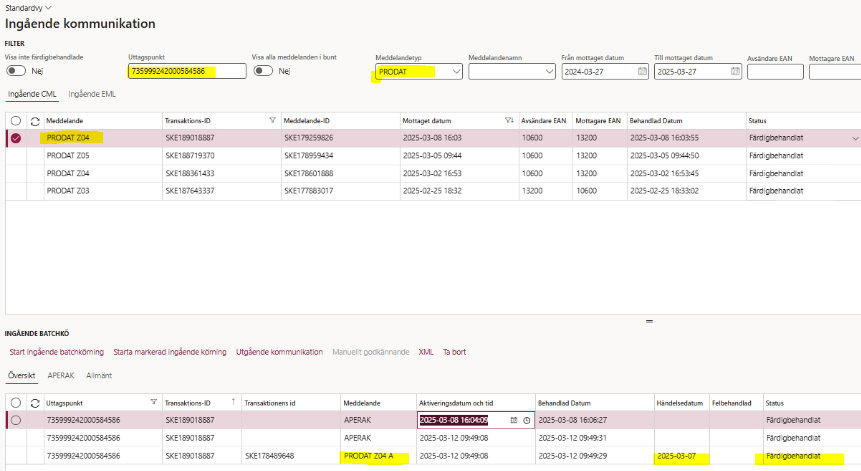Click refresh icon in batch queue grid header
Image resolution: width=861 pixels, height=471 pixels.
[x=33, y=403]
